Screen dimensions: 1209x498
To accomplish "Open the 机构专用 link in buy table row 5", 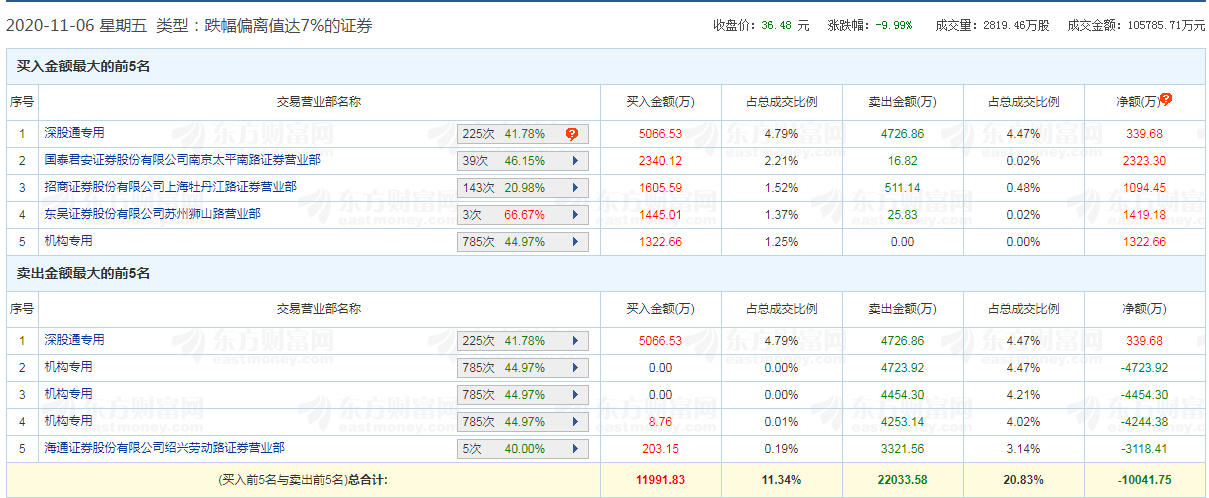I will click(68, 240).
